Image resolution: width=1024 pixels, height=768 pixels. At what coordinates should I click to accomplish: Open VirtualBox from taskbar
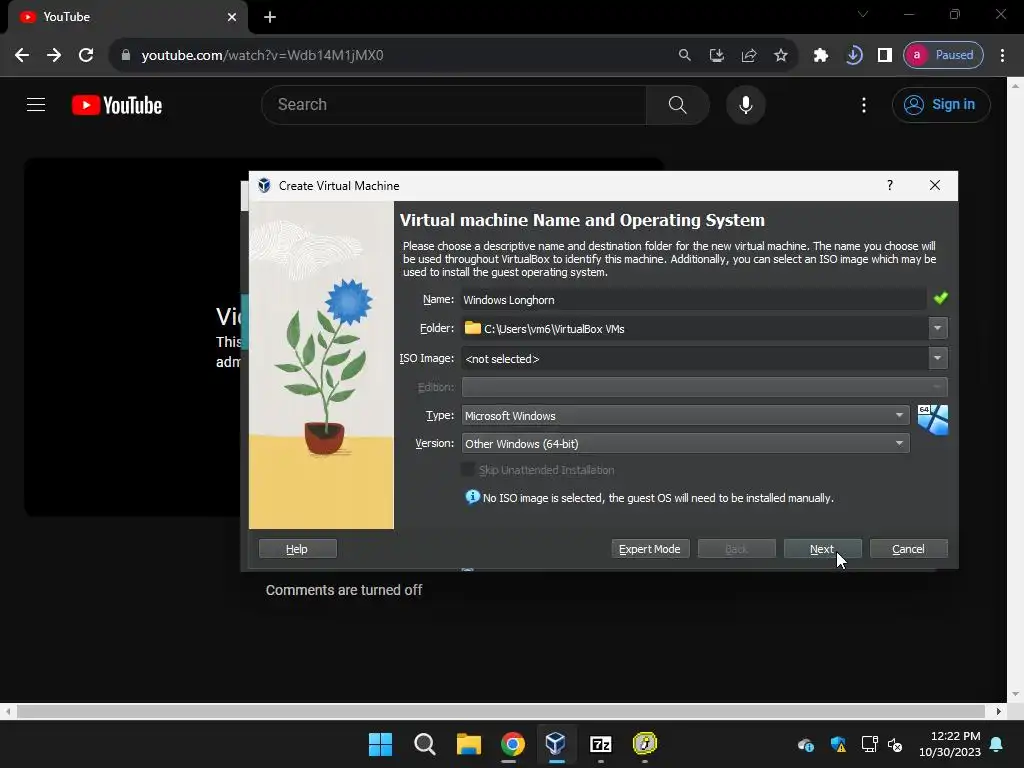coord(556,744)
